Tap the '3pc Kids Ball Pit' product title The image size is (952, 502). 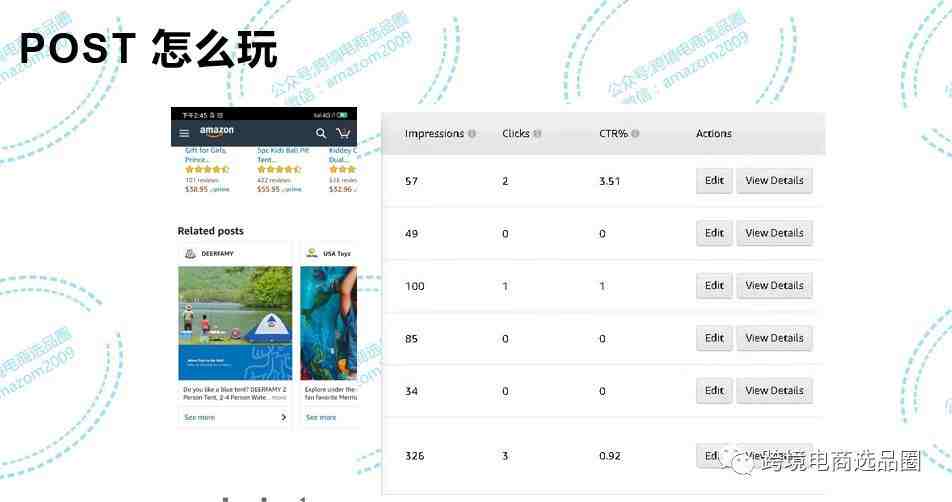click(283, 155)
